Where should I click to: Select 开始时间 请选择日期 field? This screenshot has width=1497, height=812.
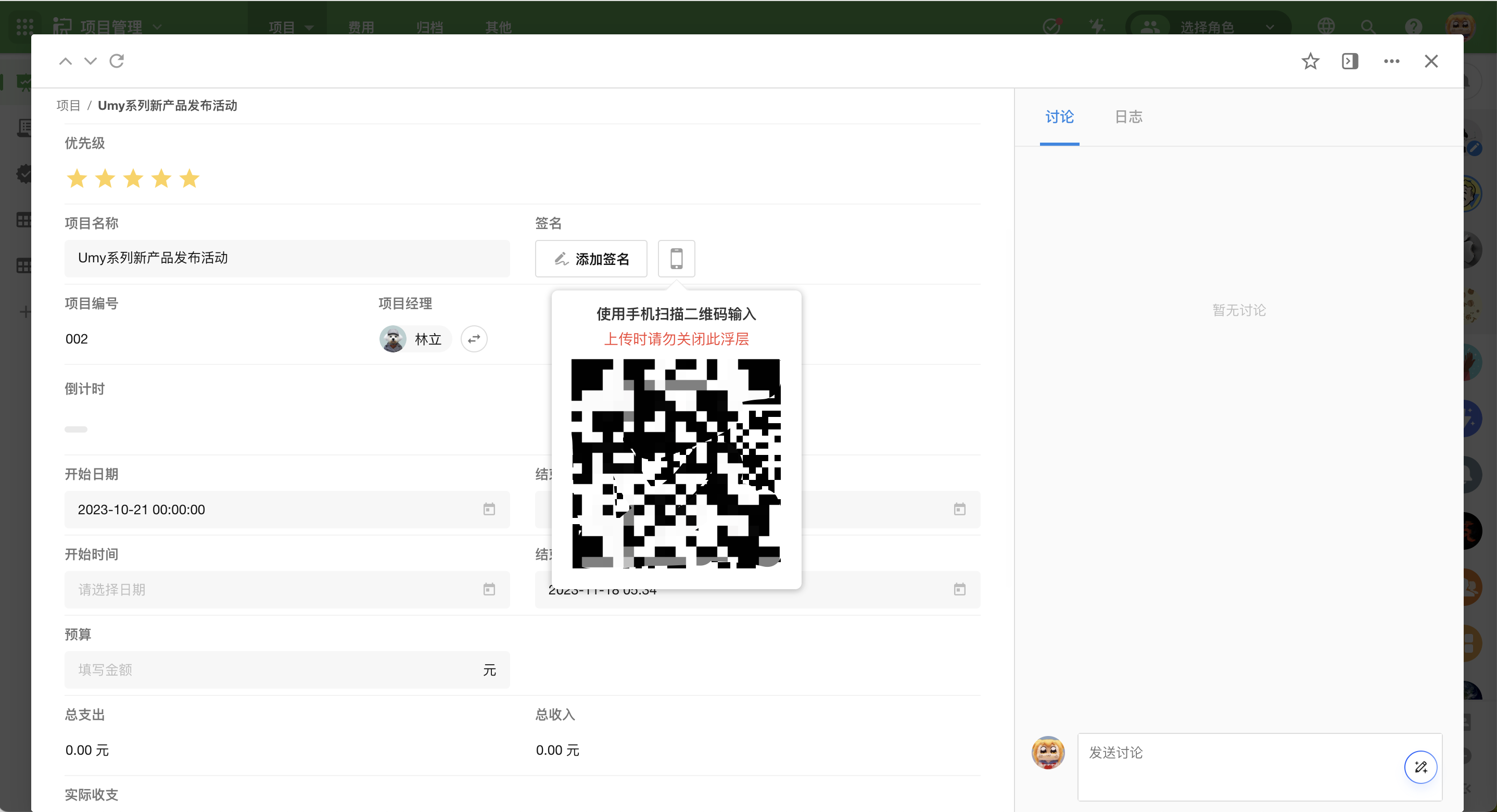[x=287, y=590]
